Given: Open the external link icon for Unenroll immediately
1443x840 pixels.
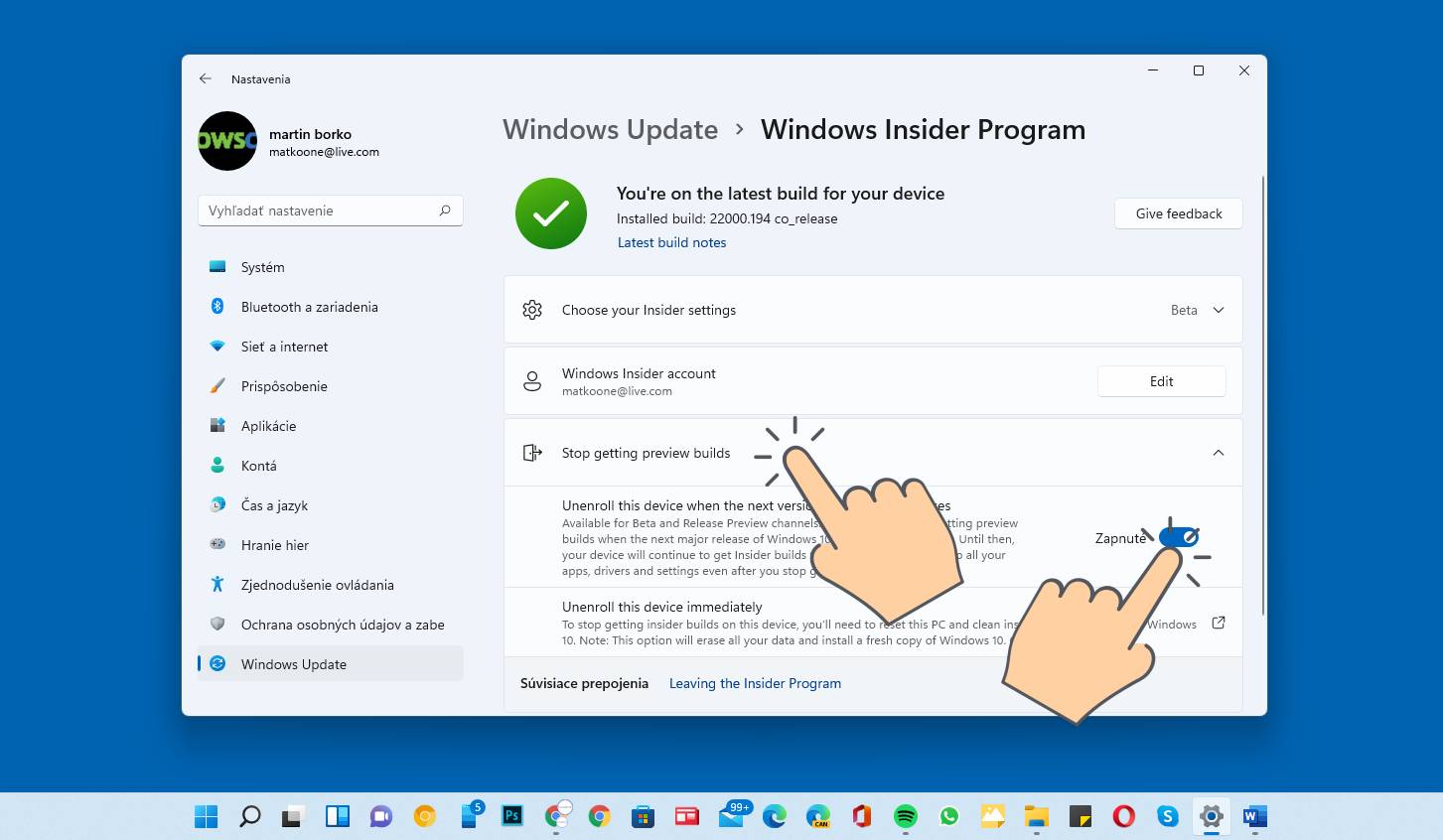Looking at the screenshot, I should pyautogui.click(x=1219, y=623).
